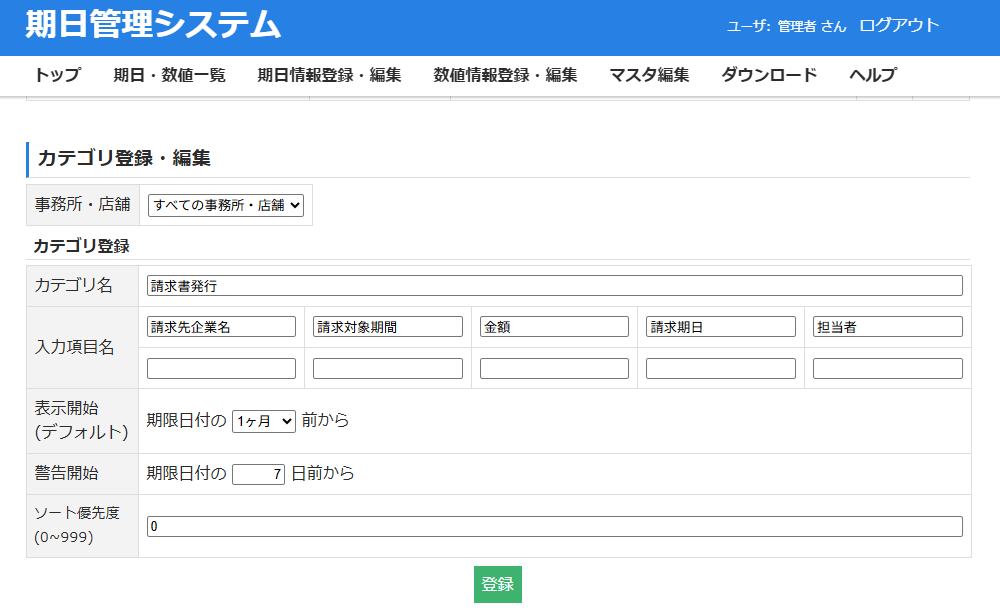Focus the 請求期日 input field
This screenshot has height=612, width=1000.
coord(721,327)
